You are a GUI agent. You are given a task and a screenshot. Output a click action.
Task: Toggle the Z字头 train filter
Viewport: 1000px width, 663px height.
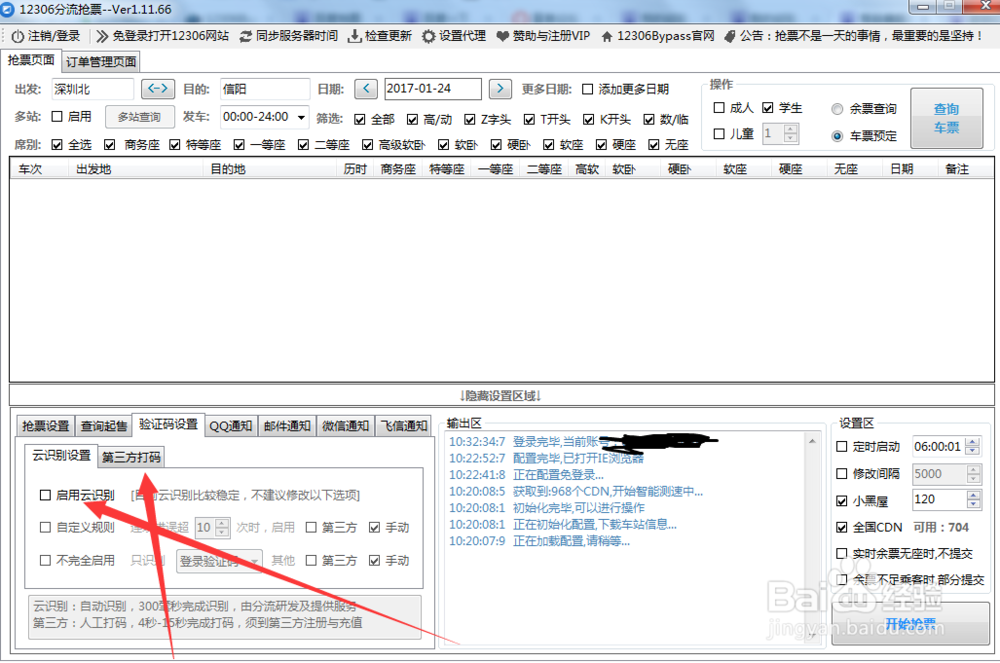coord(470,119)
